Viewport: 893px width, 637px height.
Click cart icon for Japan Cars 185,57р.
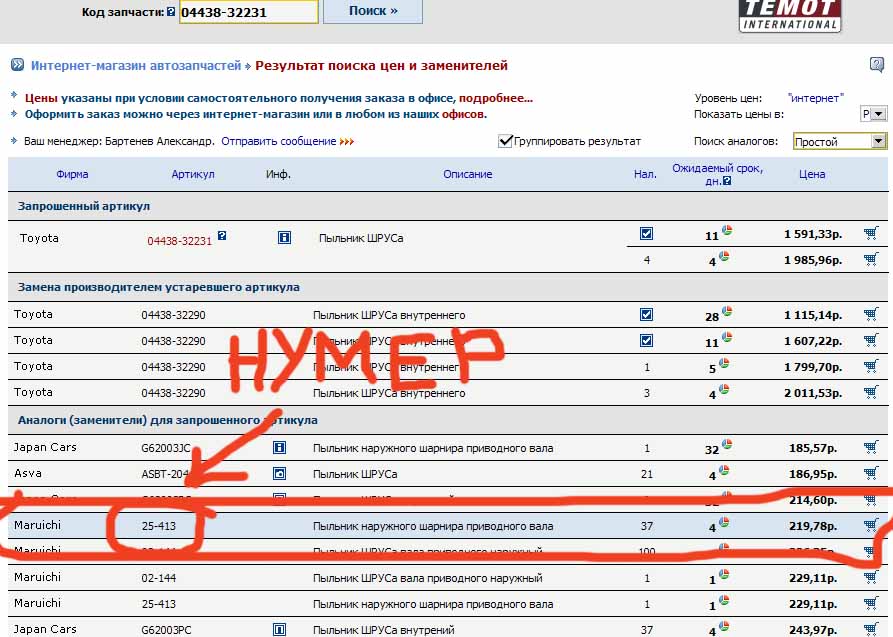pos(870,448)
